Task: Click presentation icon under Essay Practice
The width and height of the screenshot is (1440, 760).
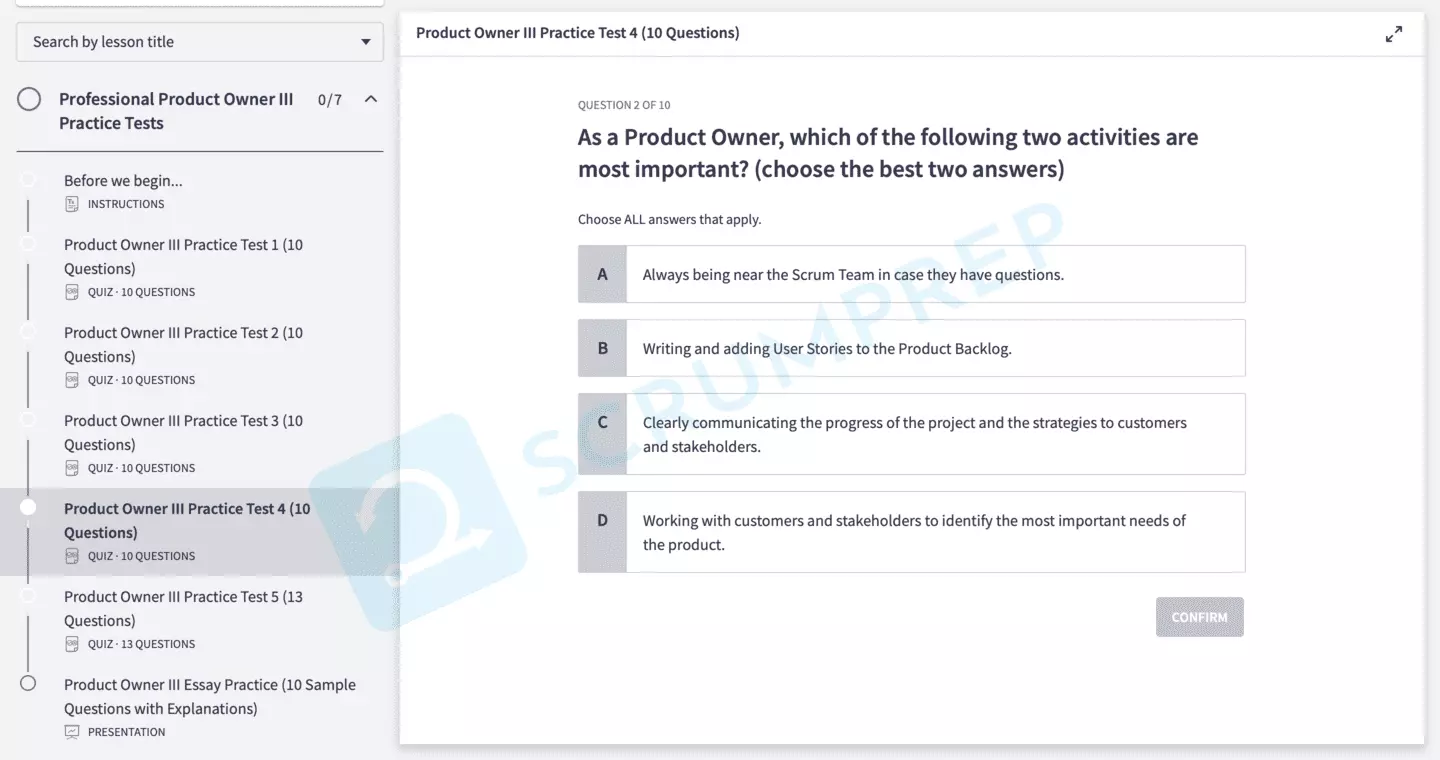Action: click(x=71, y=732)
